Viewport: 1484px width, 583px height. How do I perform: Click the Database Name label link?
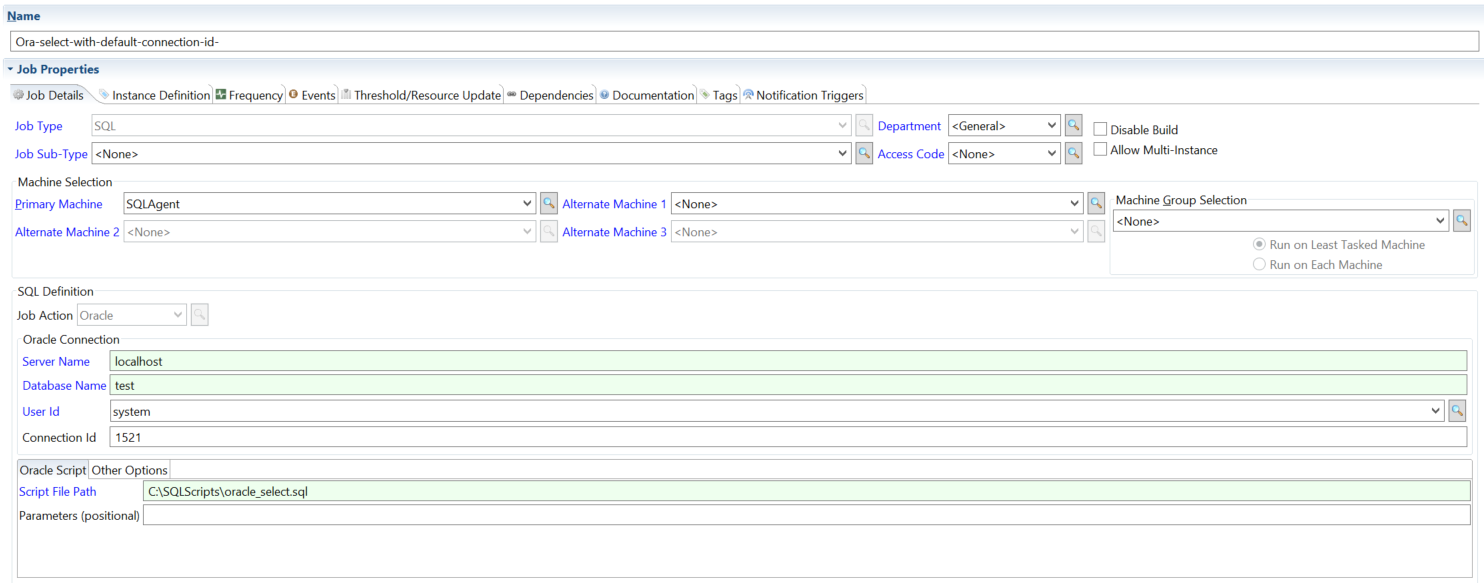coord(64,385)
